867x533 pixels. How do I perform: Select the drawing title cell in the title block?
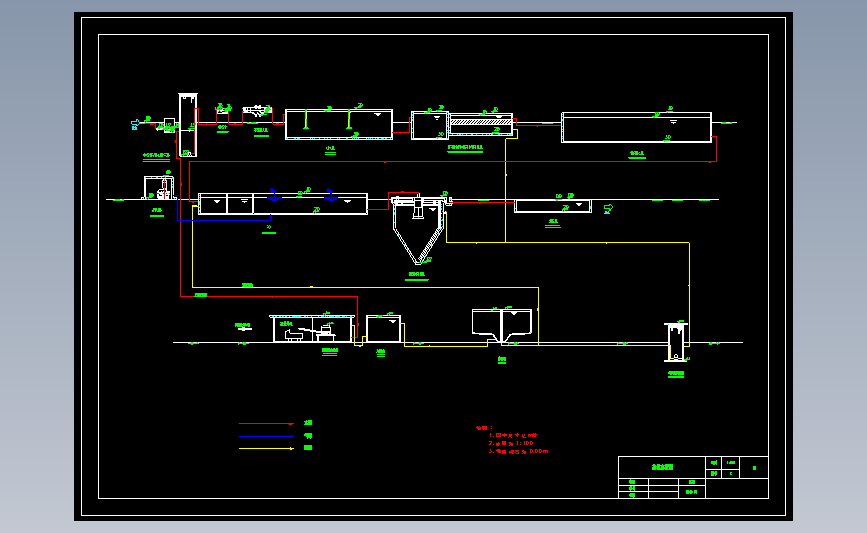tap(662, 467)
